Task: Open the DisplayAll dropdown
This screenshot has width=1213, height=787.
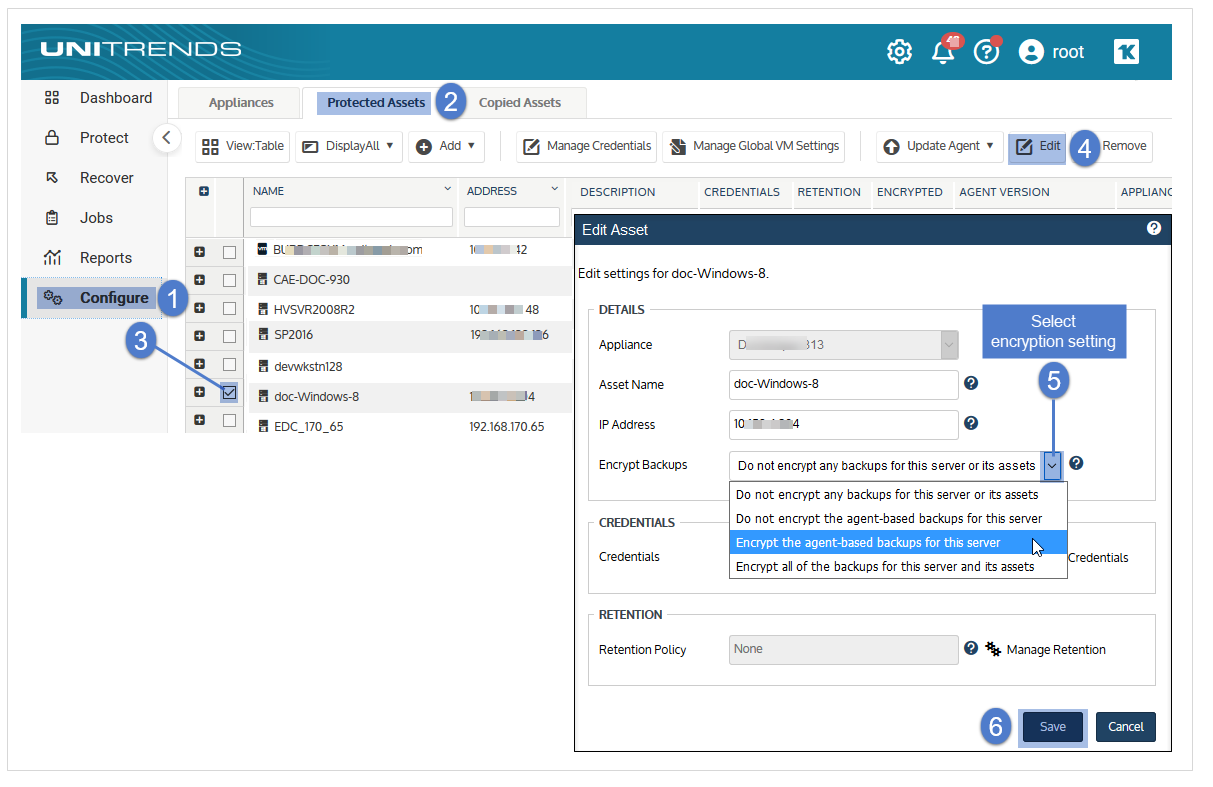Action: coord(349,146)
